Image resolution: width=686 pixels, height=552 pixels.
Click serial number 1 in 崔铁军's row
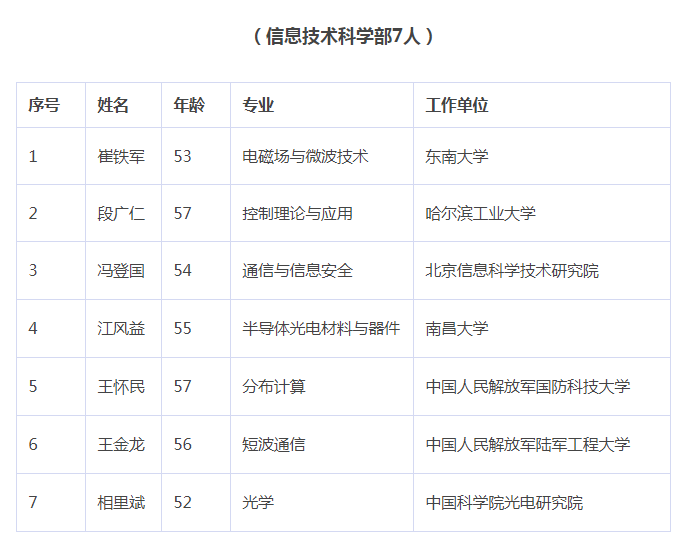pos(33,157)
